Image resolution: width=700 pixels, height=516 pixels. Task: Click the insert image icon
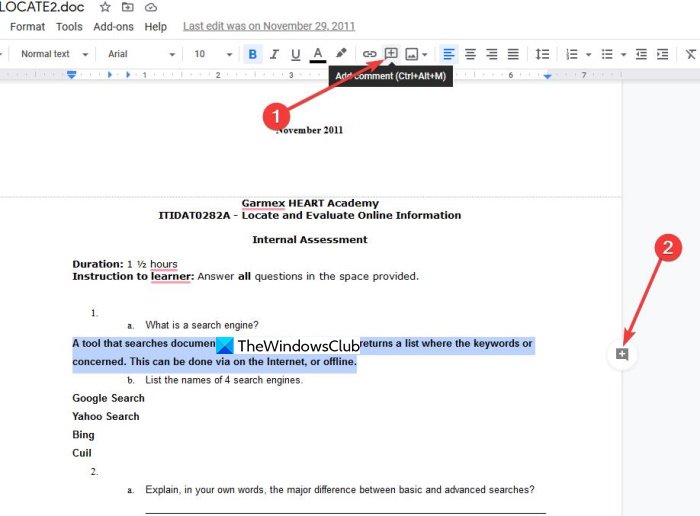coord(411,54)
